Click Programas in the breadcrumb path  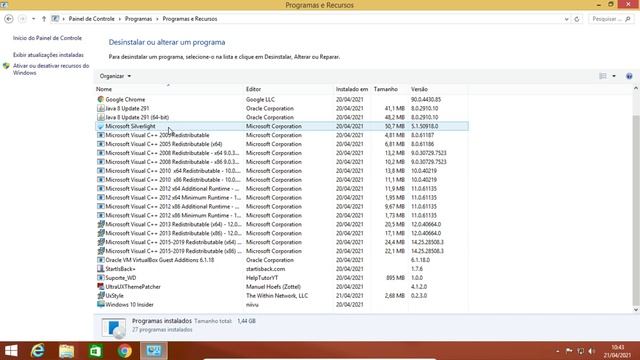pos(138,19)
